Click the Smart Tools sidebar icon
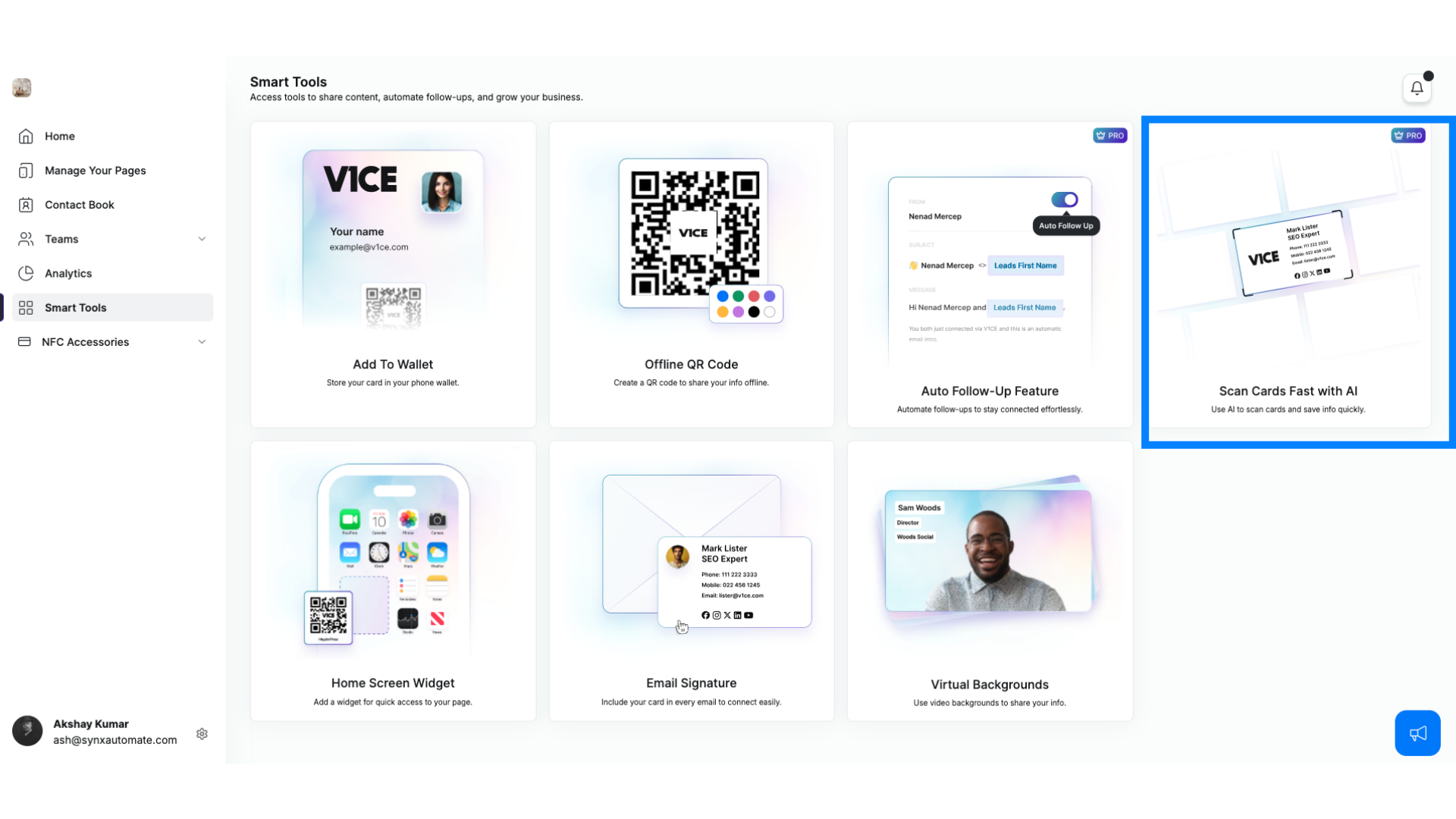The width and height of the screenshot is (1456, 819). [26, 307]
